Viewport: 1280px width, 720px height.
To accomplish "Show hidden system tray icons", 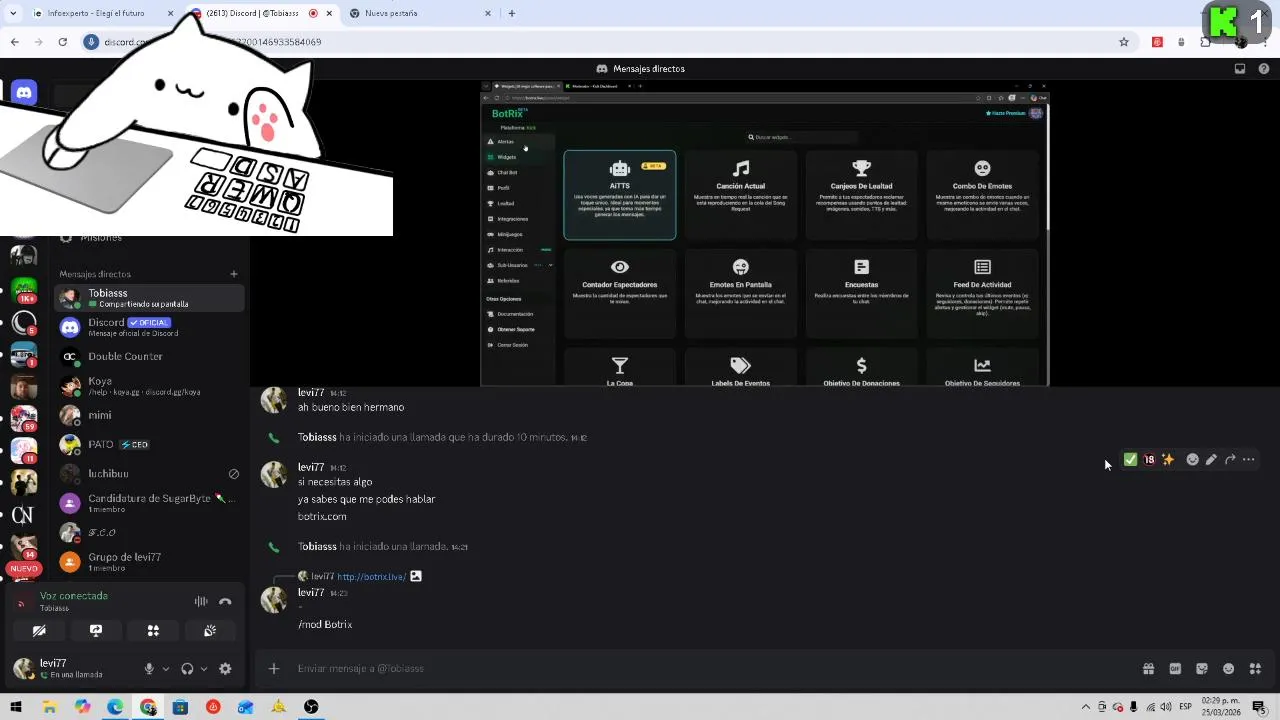I will click(1086, 707).
